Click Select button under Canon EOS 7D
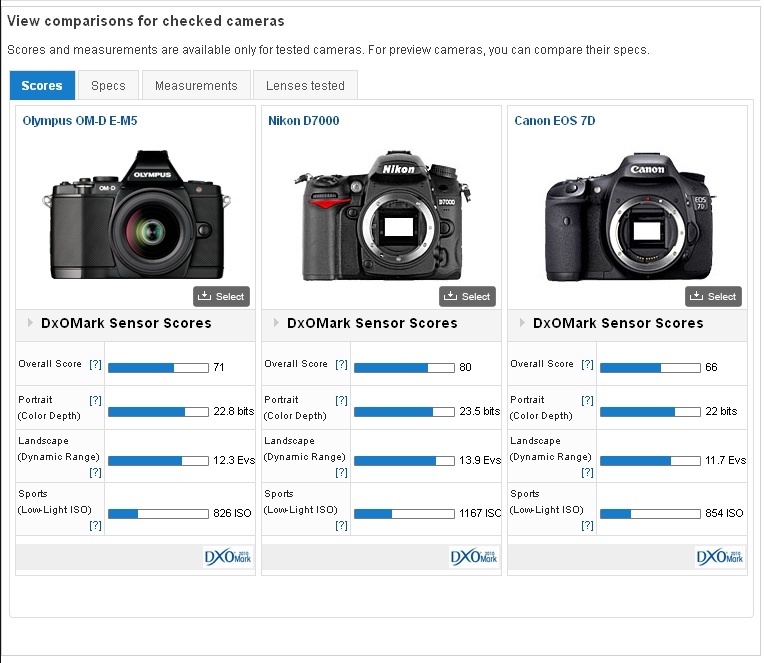 (713, 296)
